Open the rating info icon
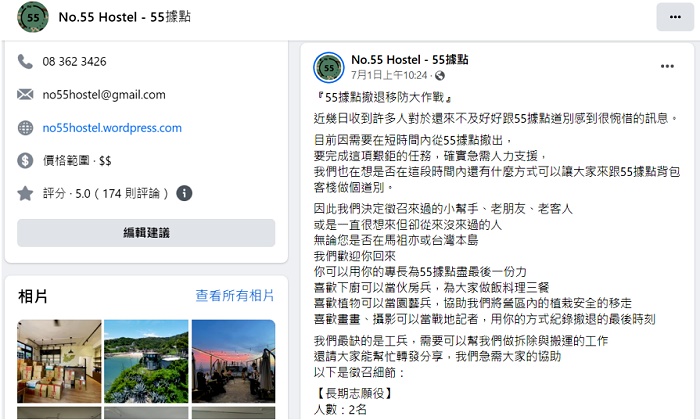The width and height of the screenshot is (700, 420). tap(184, 193)
